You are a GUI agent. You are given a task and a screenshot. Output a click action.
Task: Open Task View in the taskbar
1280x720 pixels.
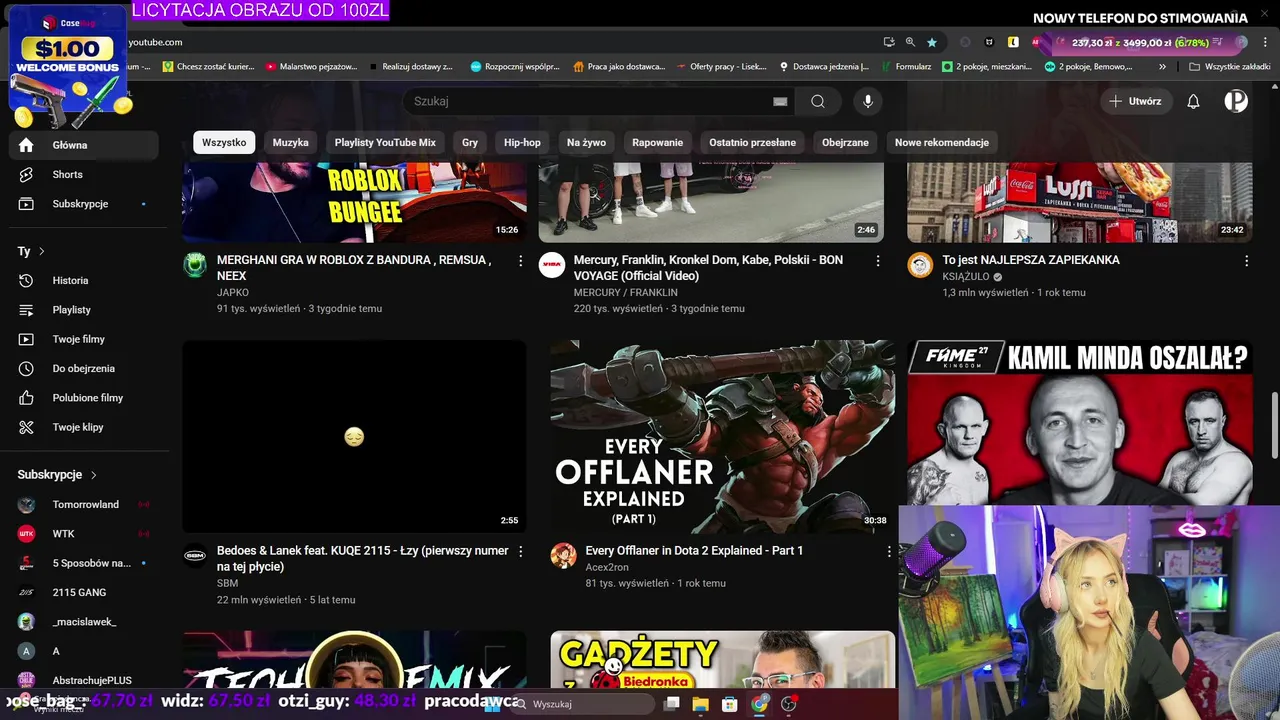click(672, 704)
